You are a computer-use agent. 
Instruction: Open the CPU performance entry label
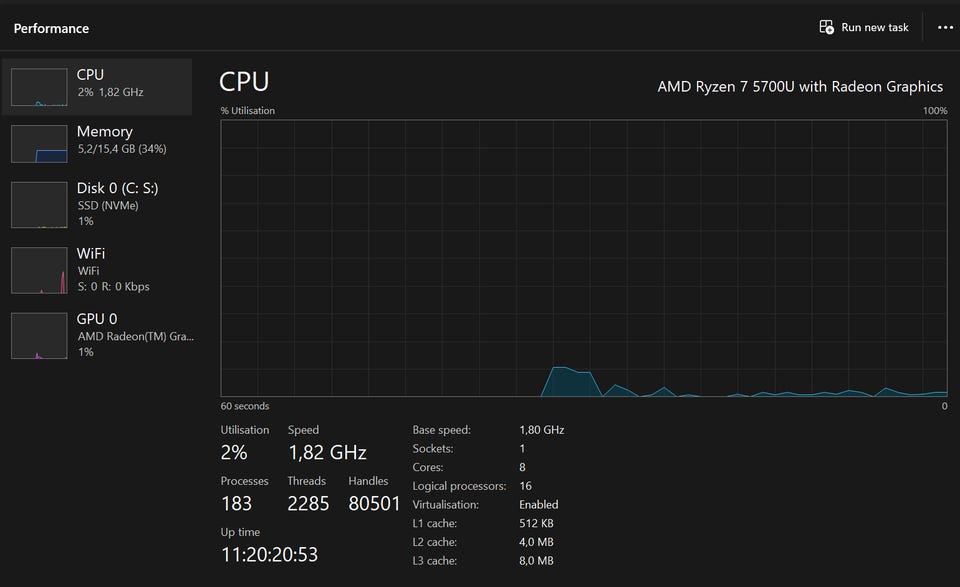point(90,75)
